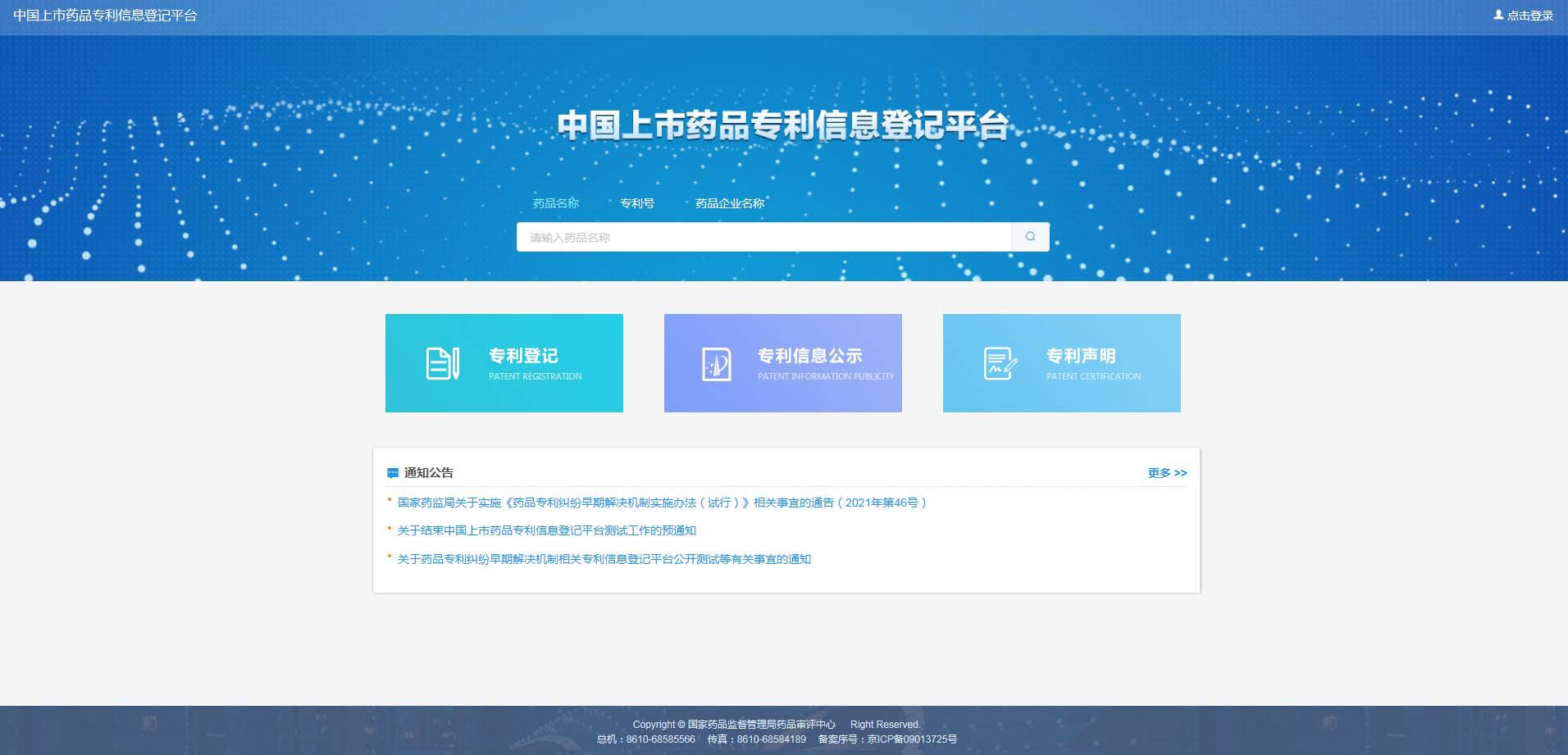Click the top-left site title text
The width and height of the screenshot is (1568, 755).
tap(105, 16)
